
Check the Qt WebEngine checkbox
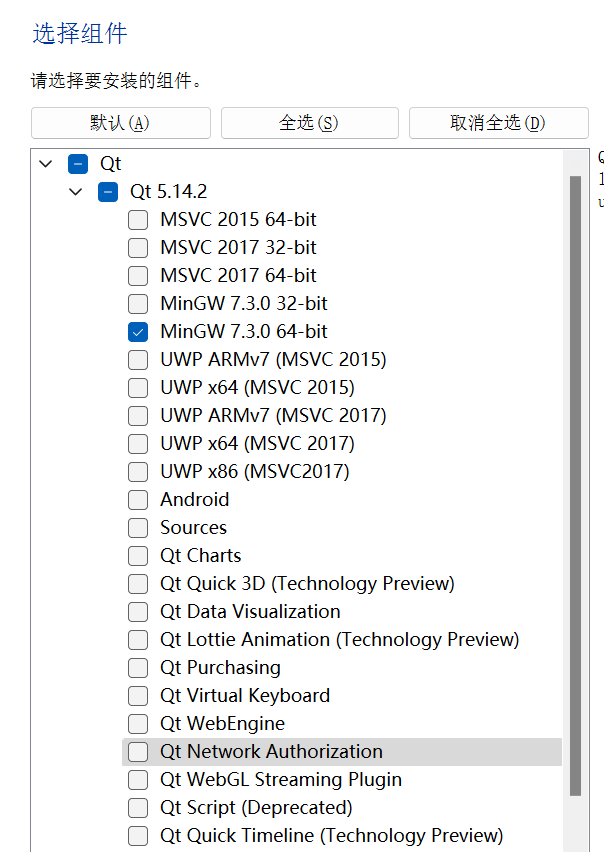138,724
